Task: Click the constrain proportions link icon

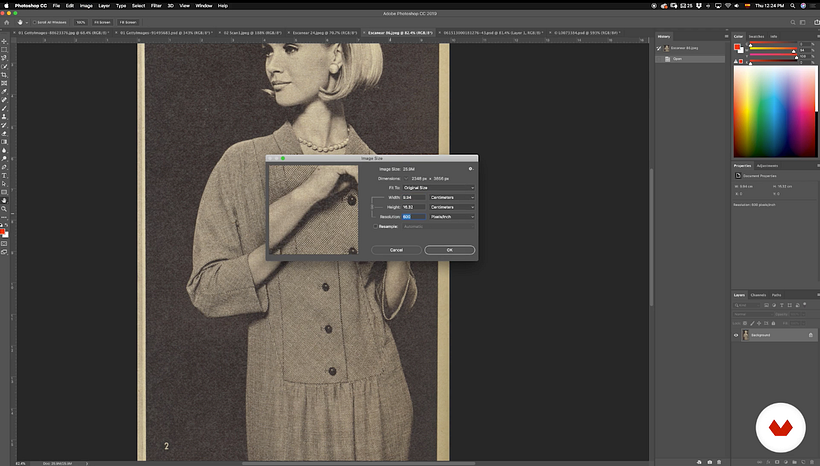Action: tap(372, 207)
